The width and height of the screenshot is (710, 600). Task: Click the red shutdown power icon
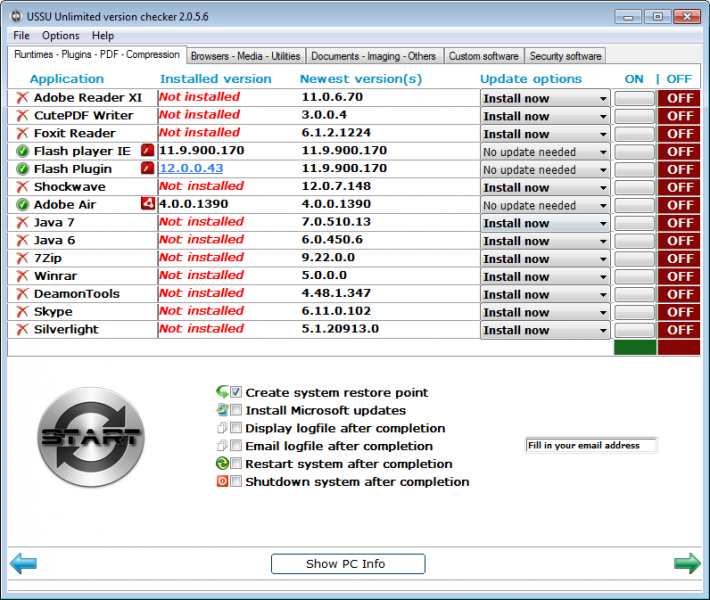click(222, 481)
